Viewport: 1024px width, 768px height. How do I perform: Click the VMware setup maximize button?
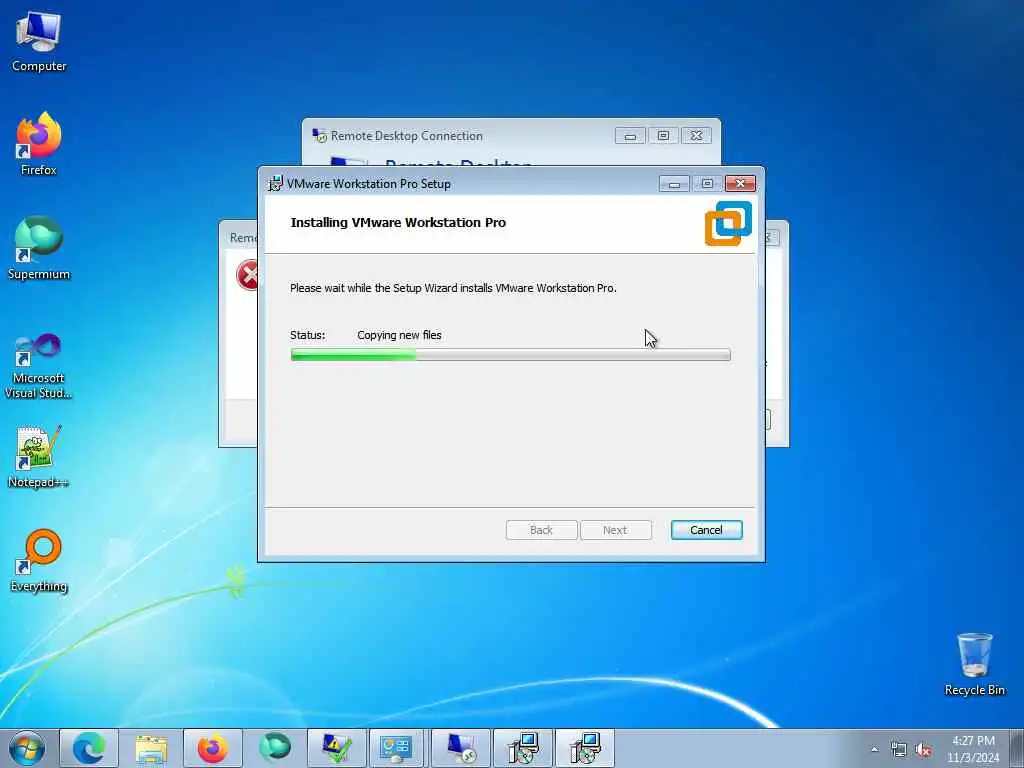coord(707,184)
